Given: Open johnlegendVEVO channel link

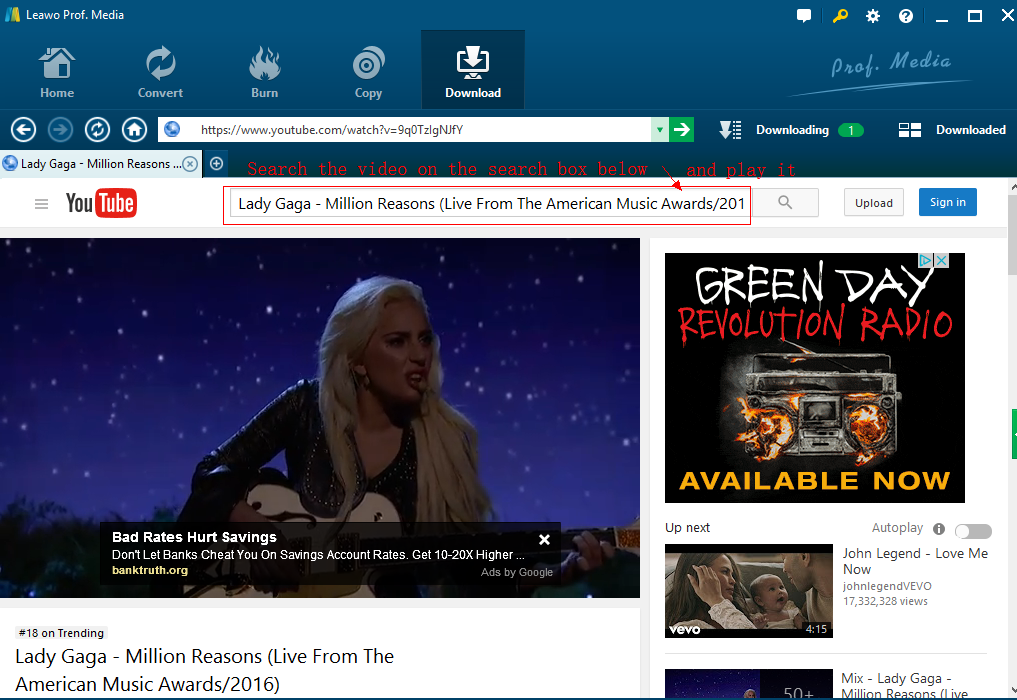Looking at the screenshot, I should [887, 586].
